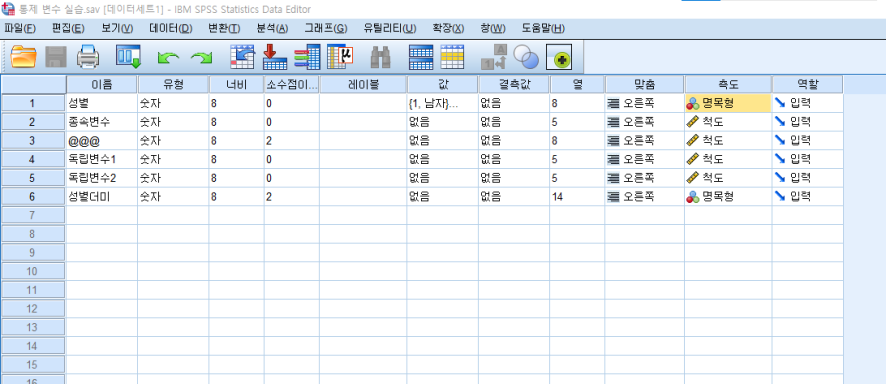Click the SPSS app icon in title bar
The width and height of the screenshot is (886, 384).
pos(8,9)
